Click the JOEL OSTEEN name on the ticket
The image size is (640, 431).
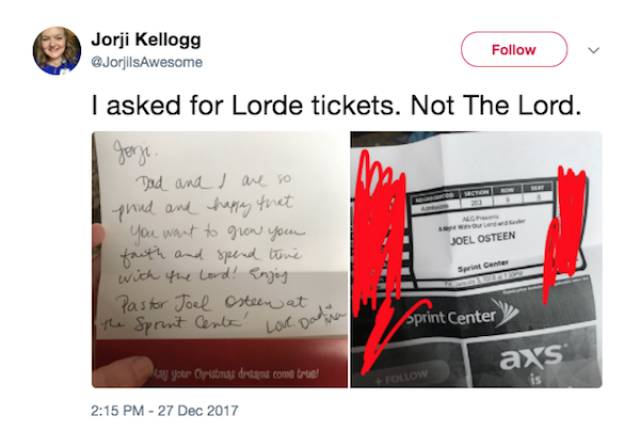pos(482,238)
